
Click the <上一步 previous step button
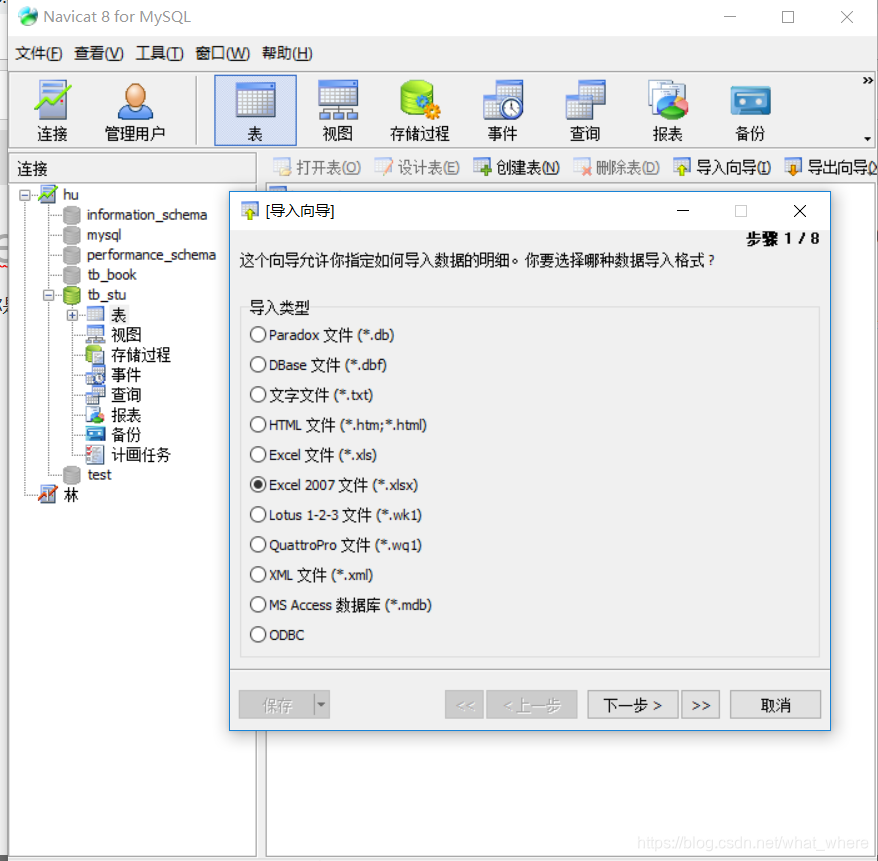click(x=532, y=704)
